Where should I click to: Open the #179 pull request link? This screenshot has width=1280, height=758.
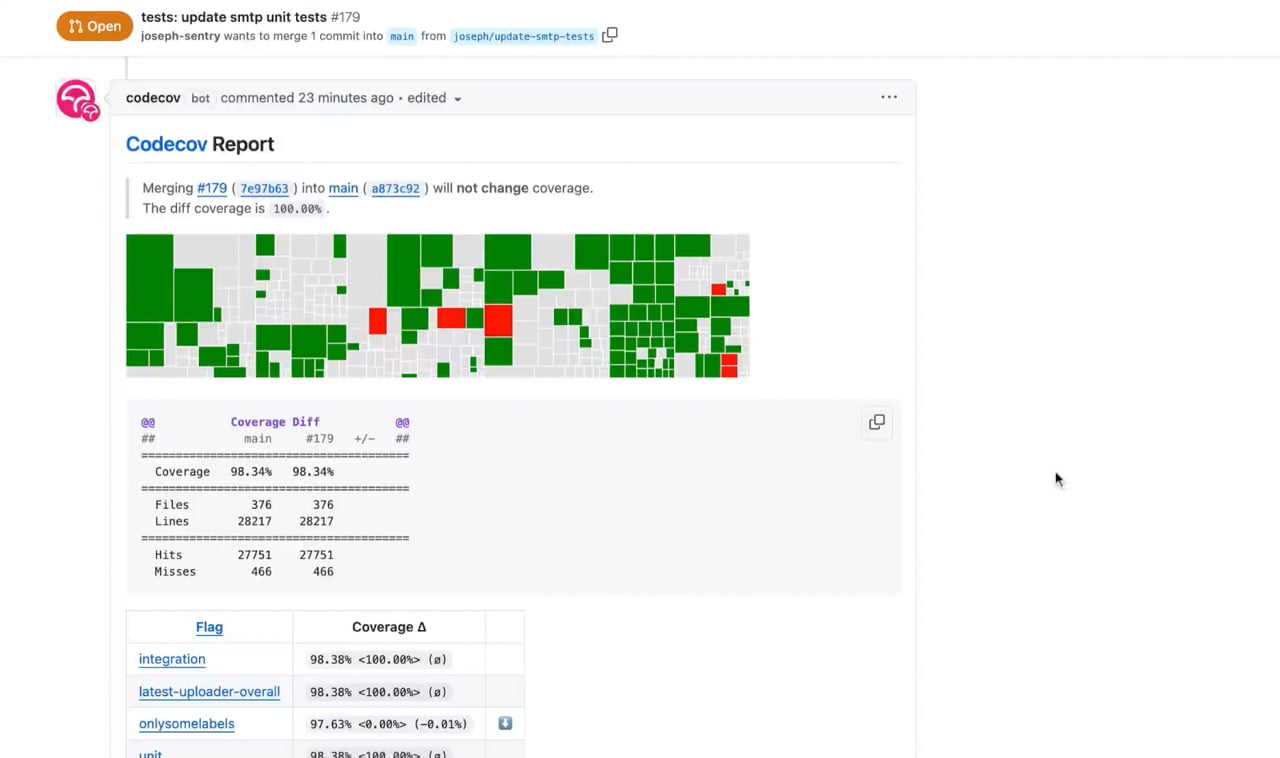click(212, 188)
